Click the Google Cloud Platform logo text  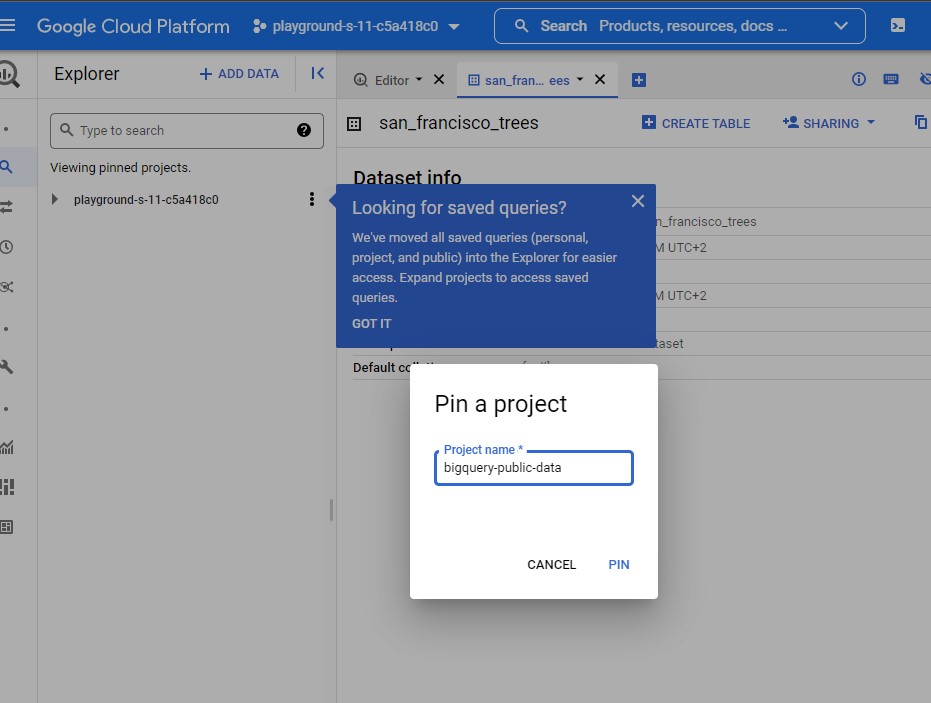pyautogui.click(x=133, y=26)
